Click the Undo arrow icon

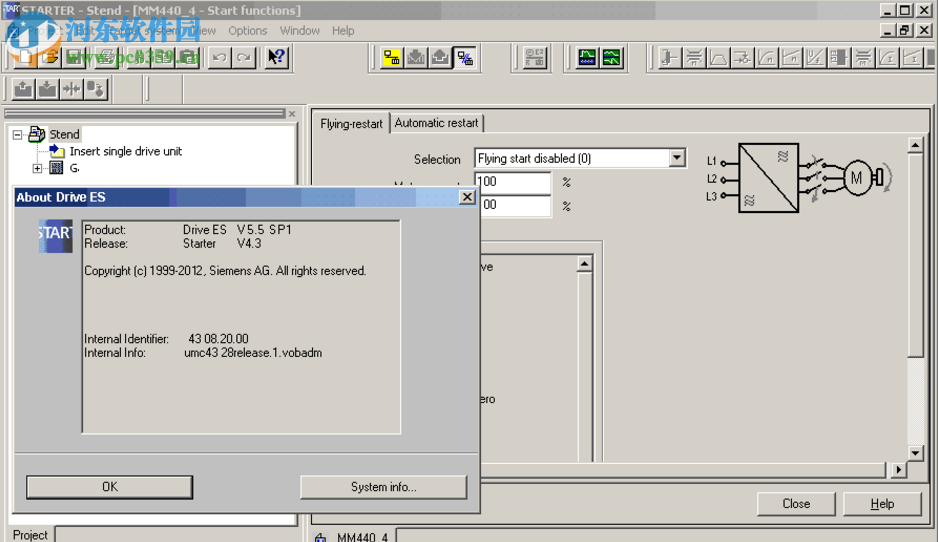pos(220,57)
